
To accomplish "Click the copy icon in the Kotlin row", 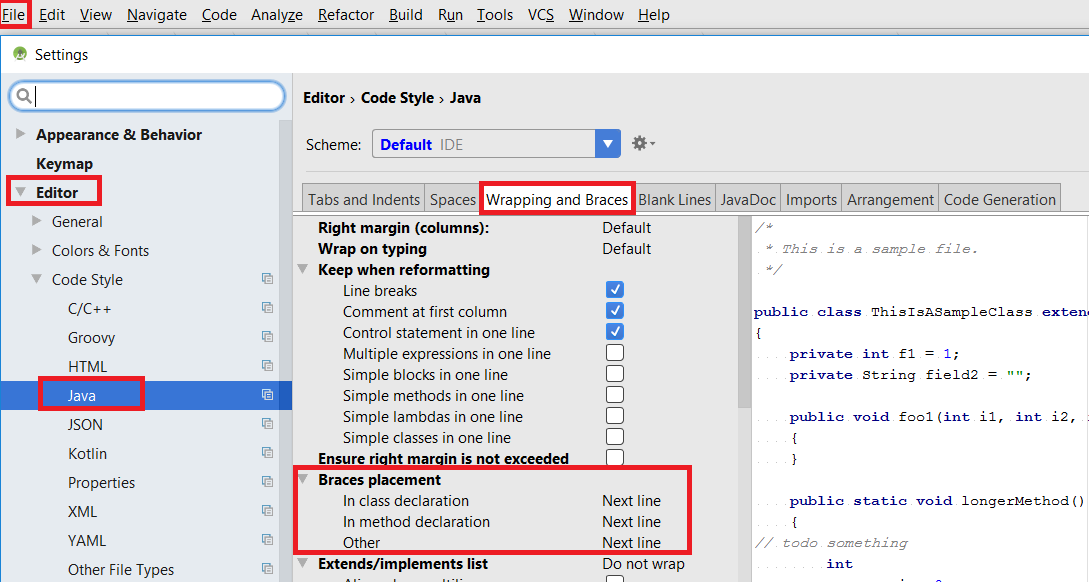I will (267, 453).
